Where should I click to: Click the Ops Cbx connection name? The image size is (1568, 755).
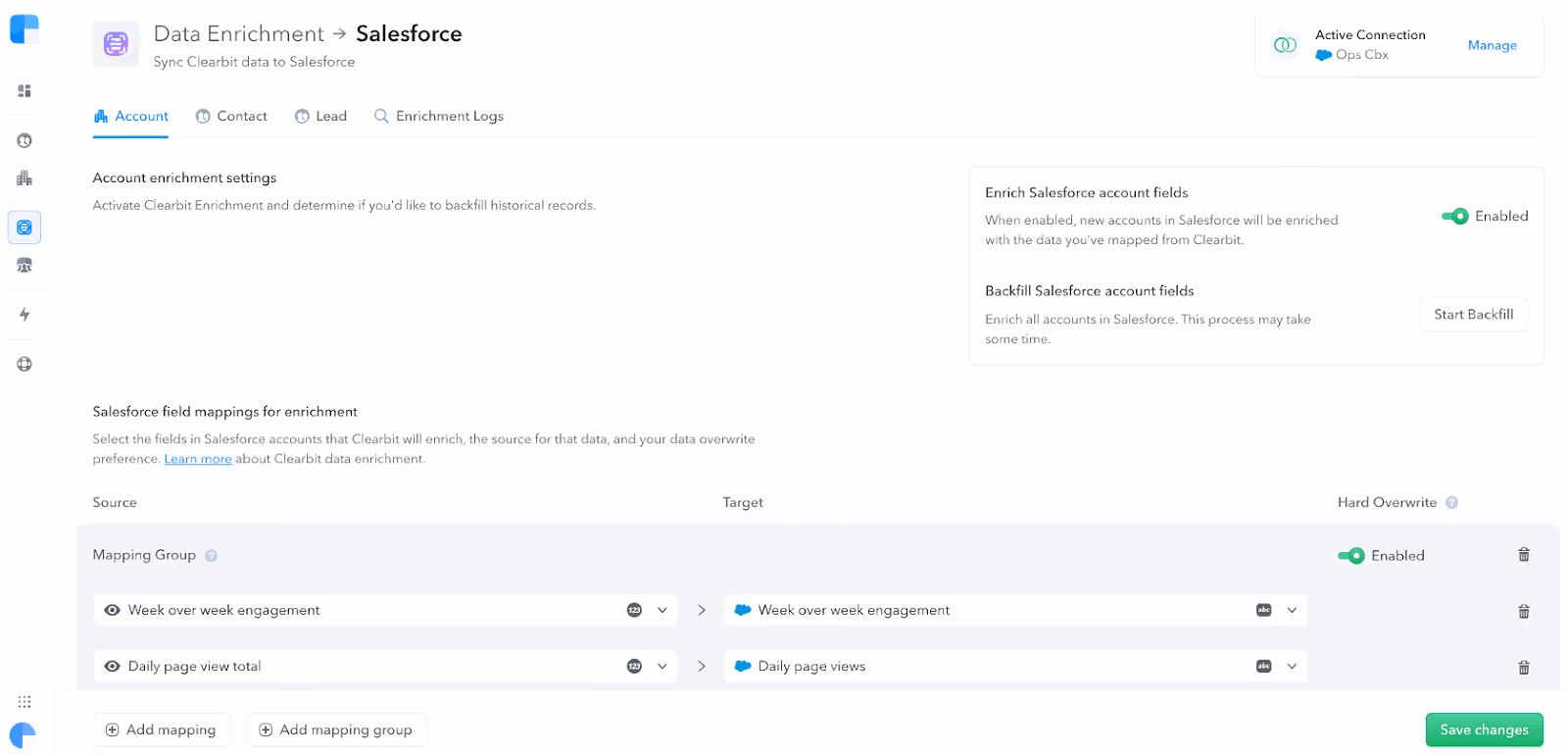pos(1362,55)
